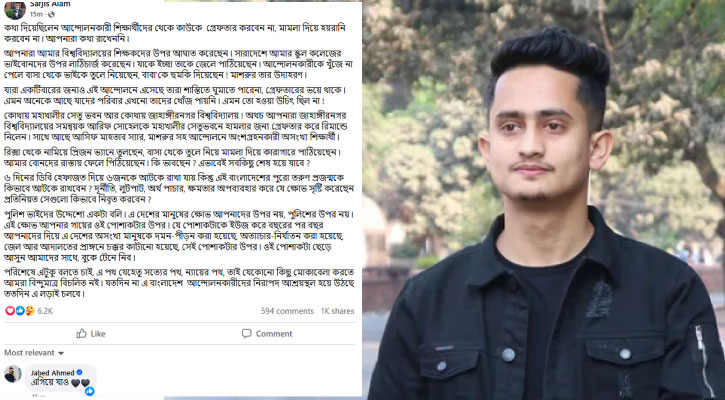Show who reacted via 6.2K count
725x400 pixels.
click(45, 311)
